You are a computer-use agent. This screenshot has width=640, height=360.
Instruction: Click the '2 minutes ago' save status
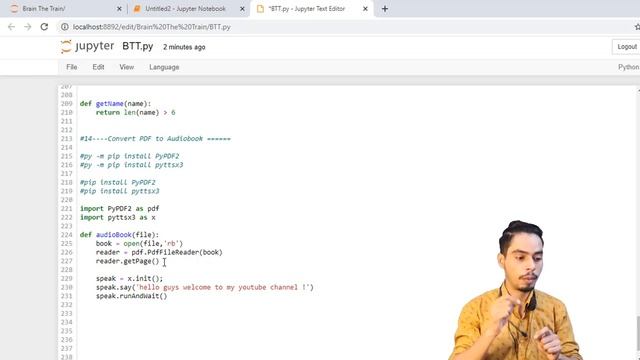tap(184, 47)
